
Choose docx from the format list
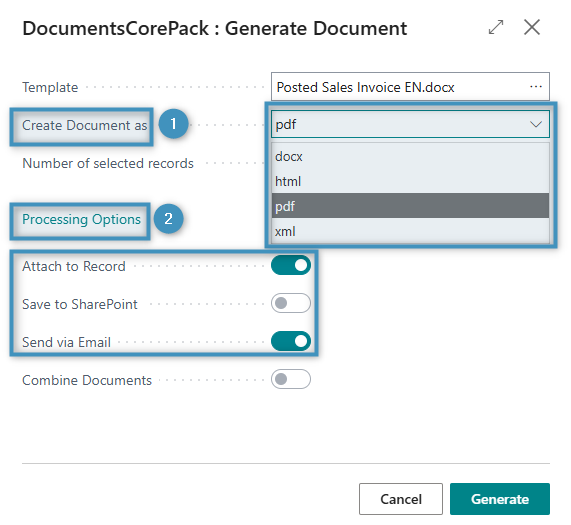[410, 156]
